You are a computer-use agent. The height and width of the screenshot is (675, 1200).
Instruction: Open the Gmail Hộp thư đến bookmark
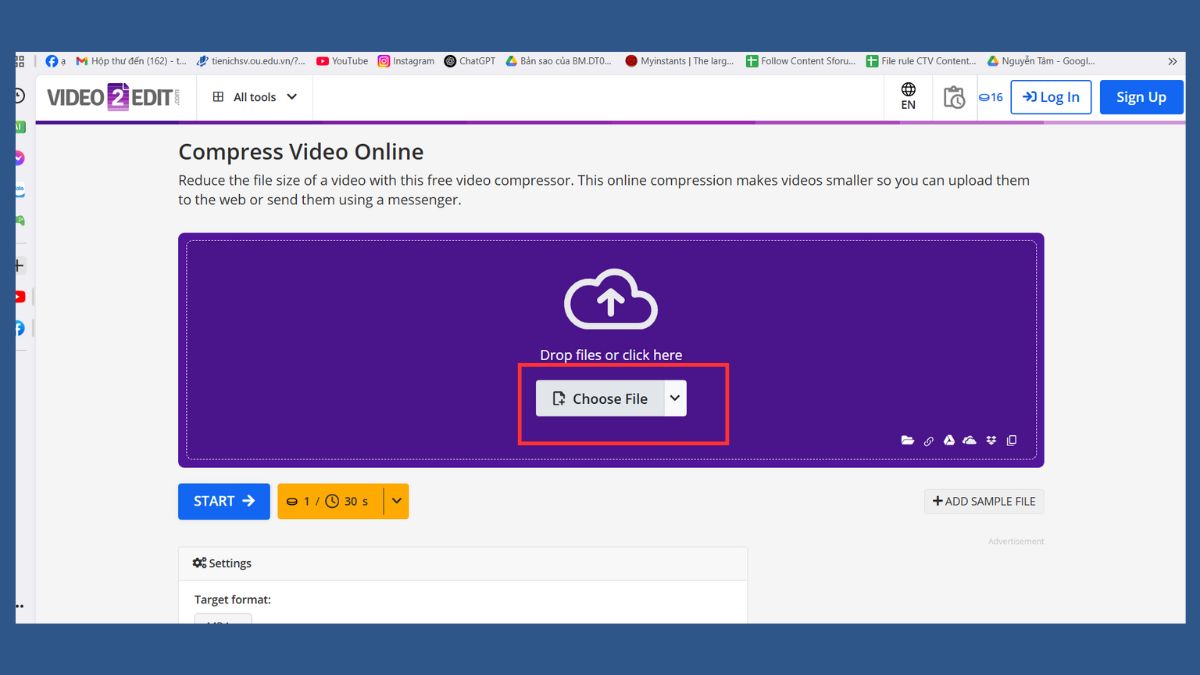click(x=132, y=61)
